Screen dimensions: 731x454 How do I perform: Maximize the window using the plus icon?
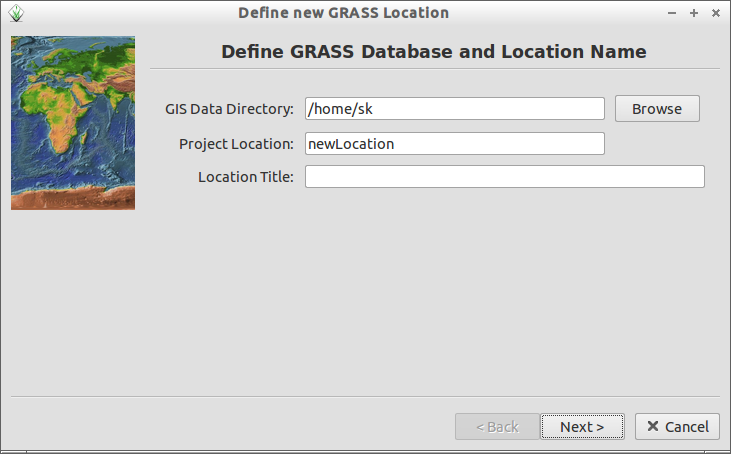pos(694,13)
